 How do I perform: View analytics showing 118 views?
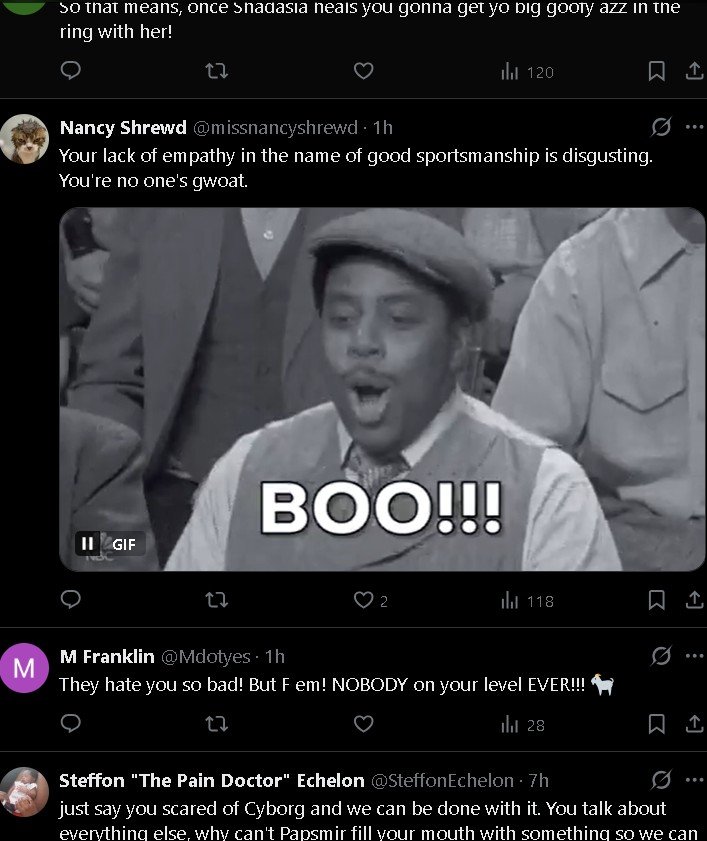(x=526, y=600)
